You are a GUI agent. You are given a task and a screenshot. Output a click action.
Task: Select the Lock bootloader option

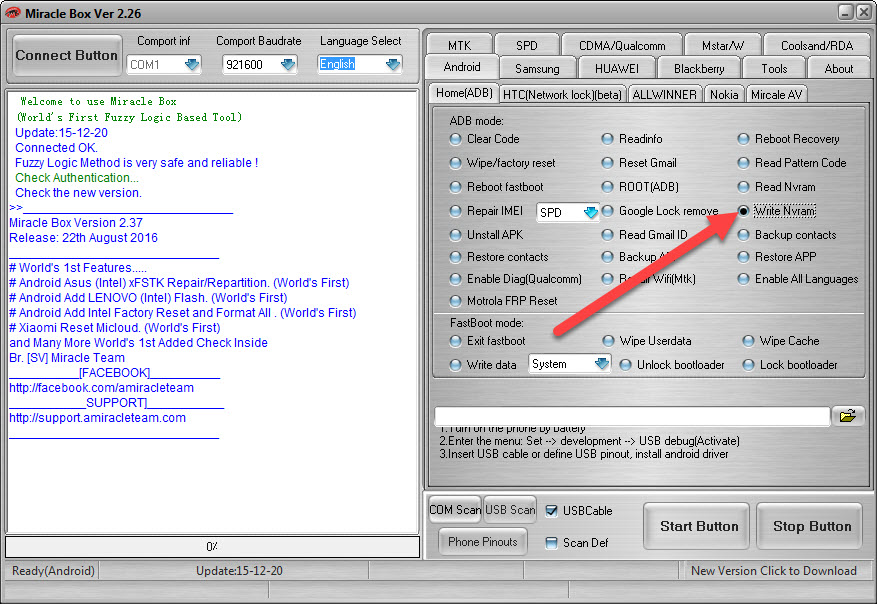pos(748,365)
